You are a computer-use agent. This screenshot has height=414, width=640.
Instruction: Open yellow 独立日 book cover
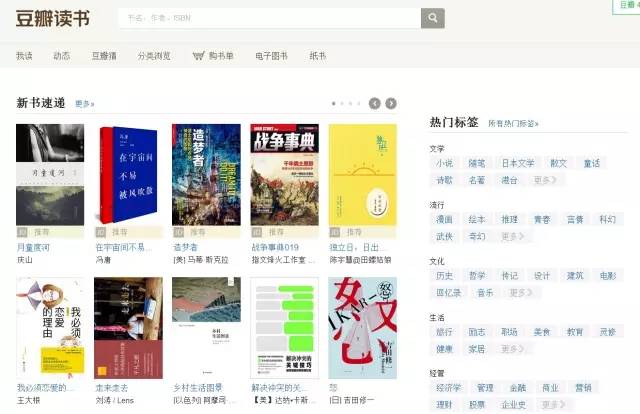[362, 175]
